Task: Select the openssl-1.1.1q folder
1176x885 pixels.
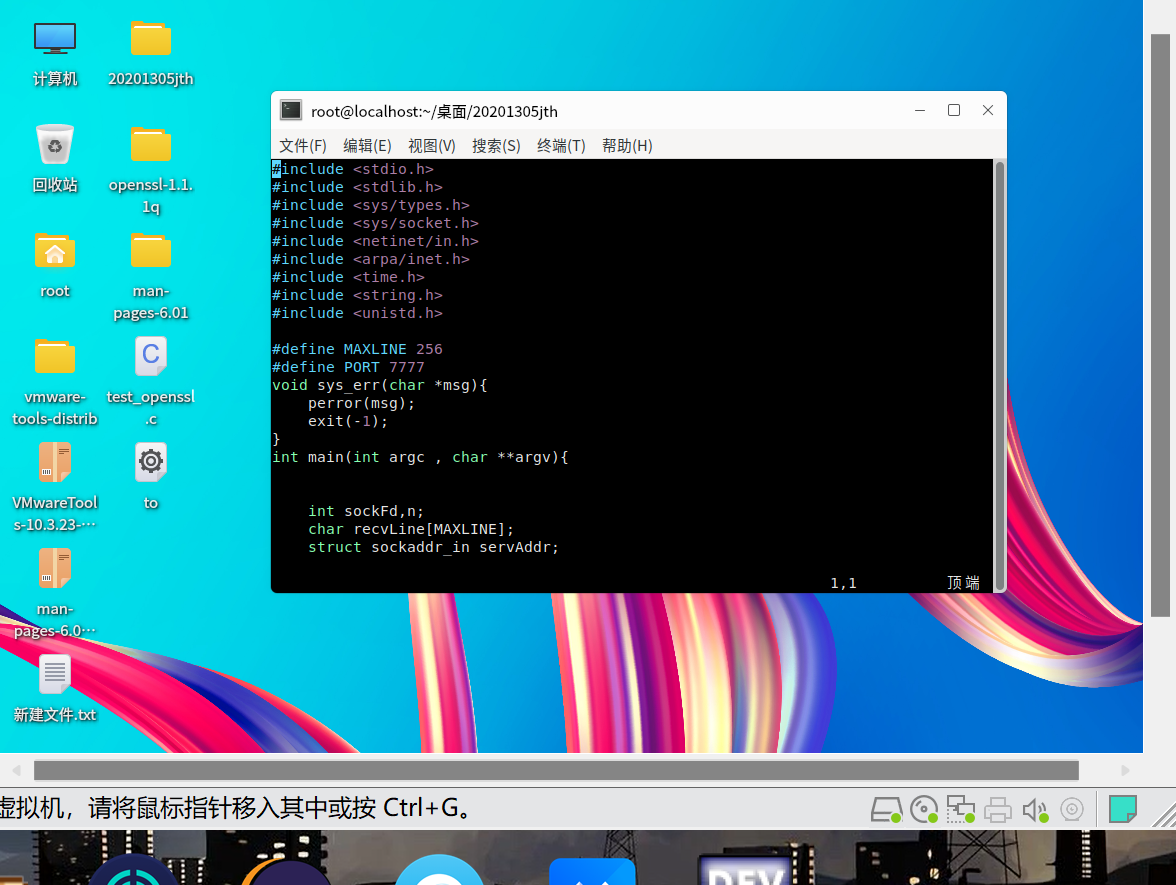Action: click(151, 145)
